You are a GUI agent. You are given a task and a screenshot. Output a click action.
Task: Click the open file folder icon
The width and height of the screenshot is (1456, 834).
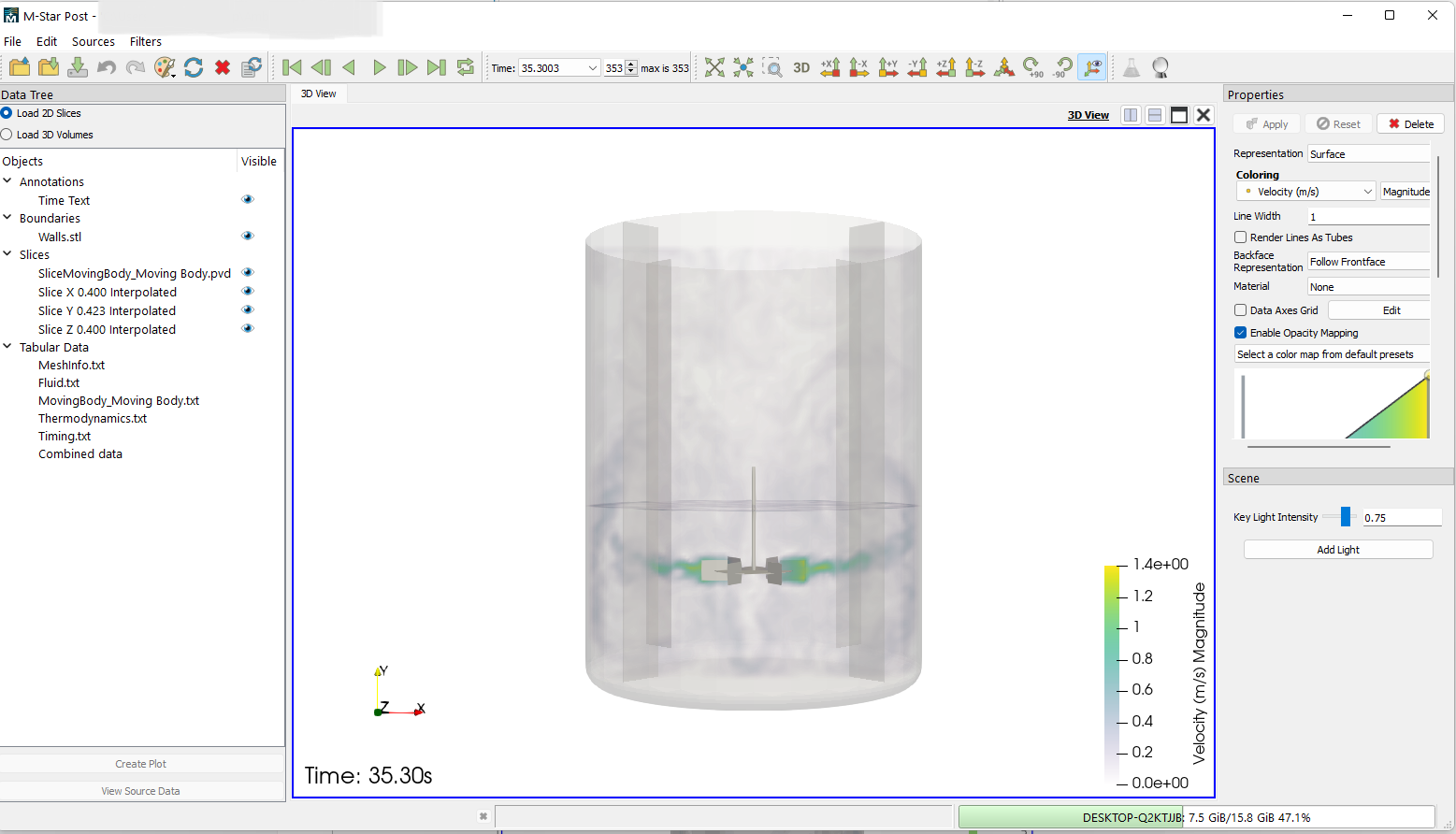point(20,67)
